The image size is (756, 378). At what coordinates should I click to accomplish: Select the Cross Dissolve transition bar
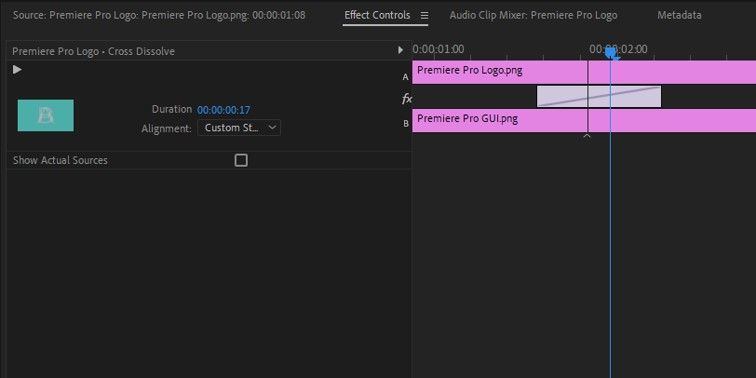point(599,96)
